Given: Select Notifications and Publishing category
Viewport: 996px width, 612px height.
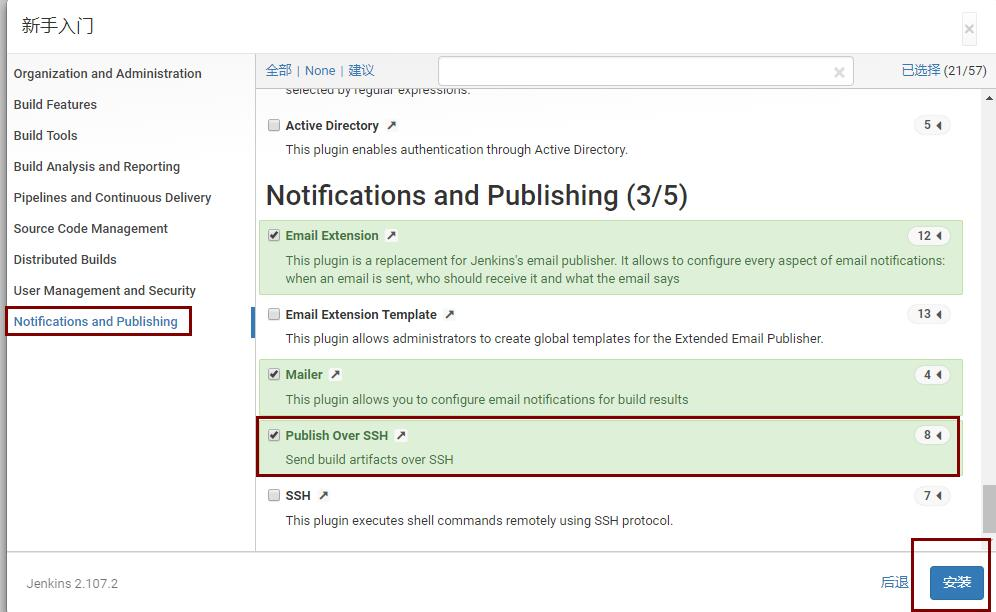Looking at the screenshot, I should 95,322.
